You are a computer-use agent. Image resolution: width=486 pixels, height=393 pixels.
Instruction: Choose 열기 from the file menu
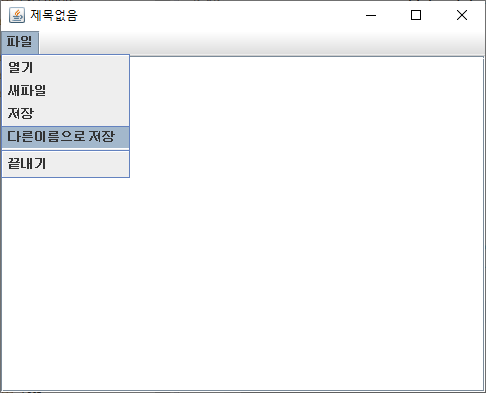pos(66,68)
